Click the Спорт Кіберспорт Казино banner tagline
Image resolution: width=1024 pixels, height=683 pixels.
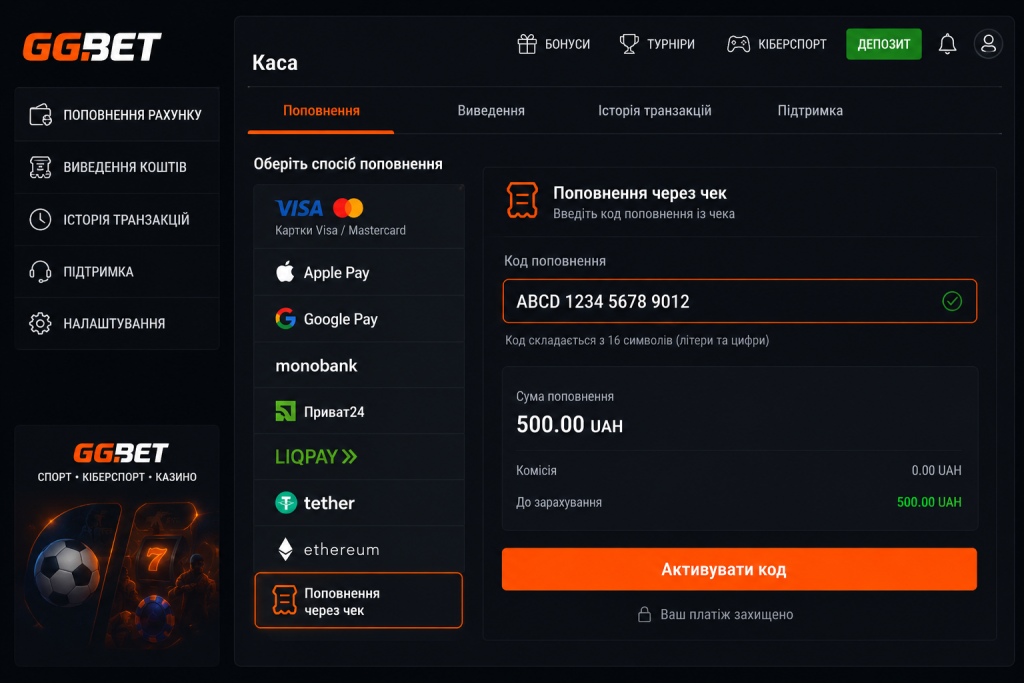117,477
